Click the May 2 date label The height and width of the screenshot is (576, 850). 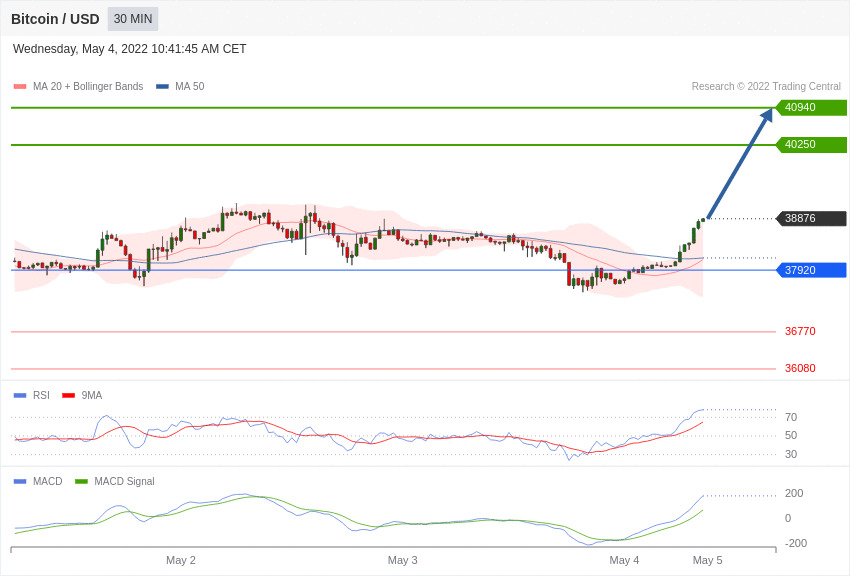pos(181,560)
